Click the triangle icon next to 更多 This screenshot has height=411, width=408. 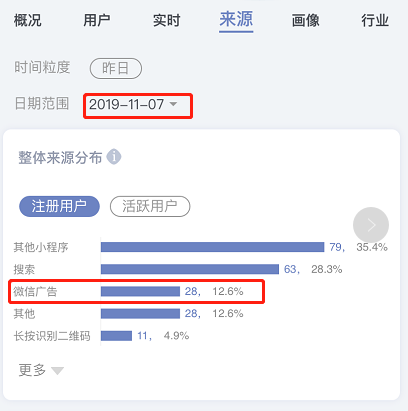tap(57, 371)
